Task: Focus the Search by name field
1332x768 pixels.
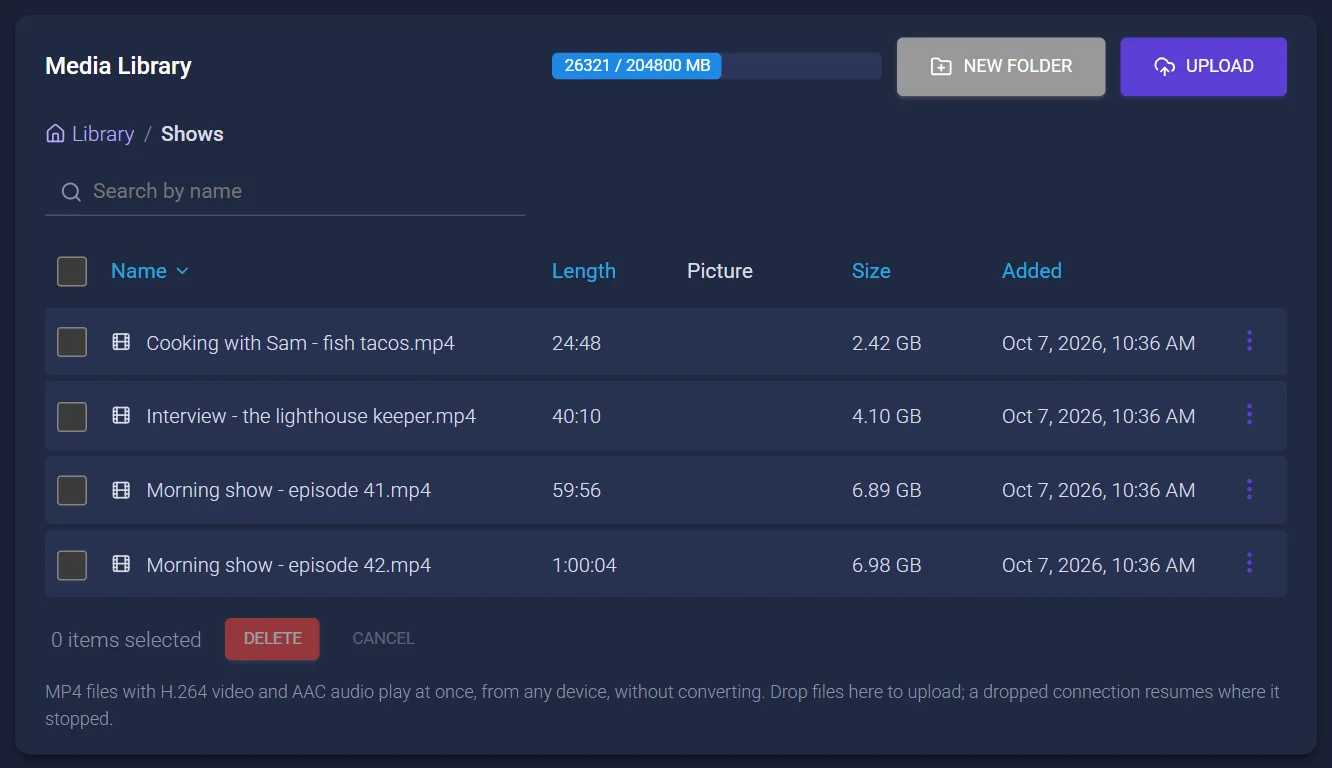Action: pyautogui.click(x=285, y=191)
